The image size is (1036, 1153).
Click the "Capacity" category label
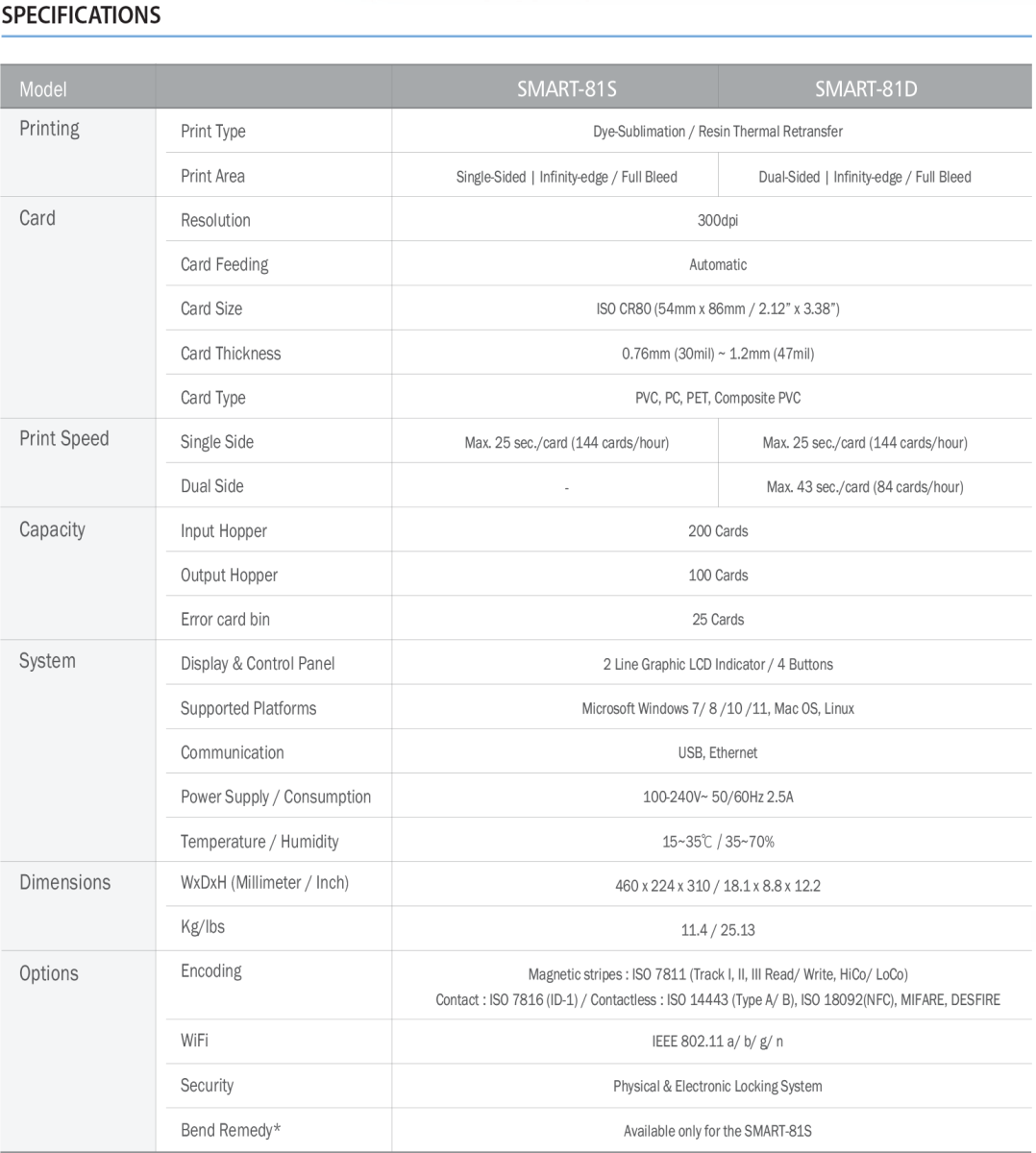point(52,530)
